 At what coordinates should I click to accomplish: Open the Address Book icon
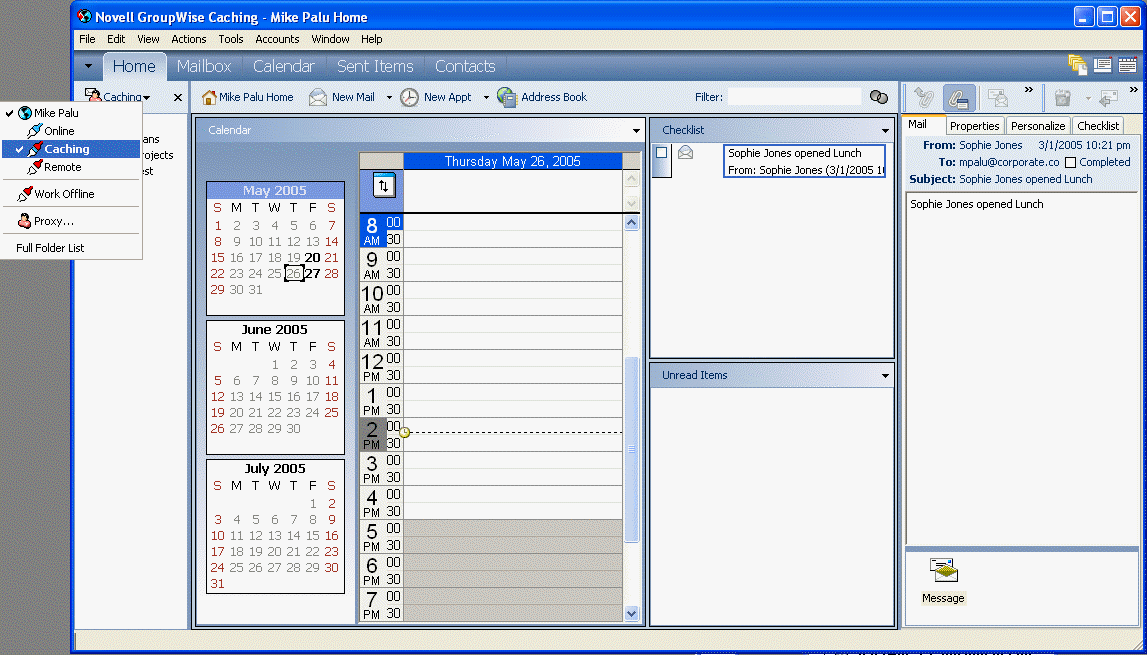[x=507, y=97]
